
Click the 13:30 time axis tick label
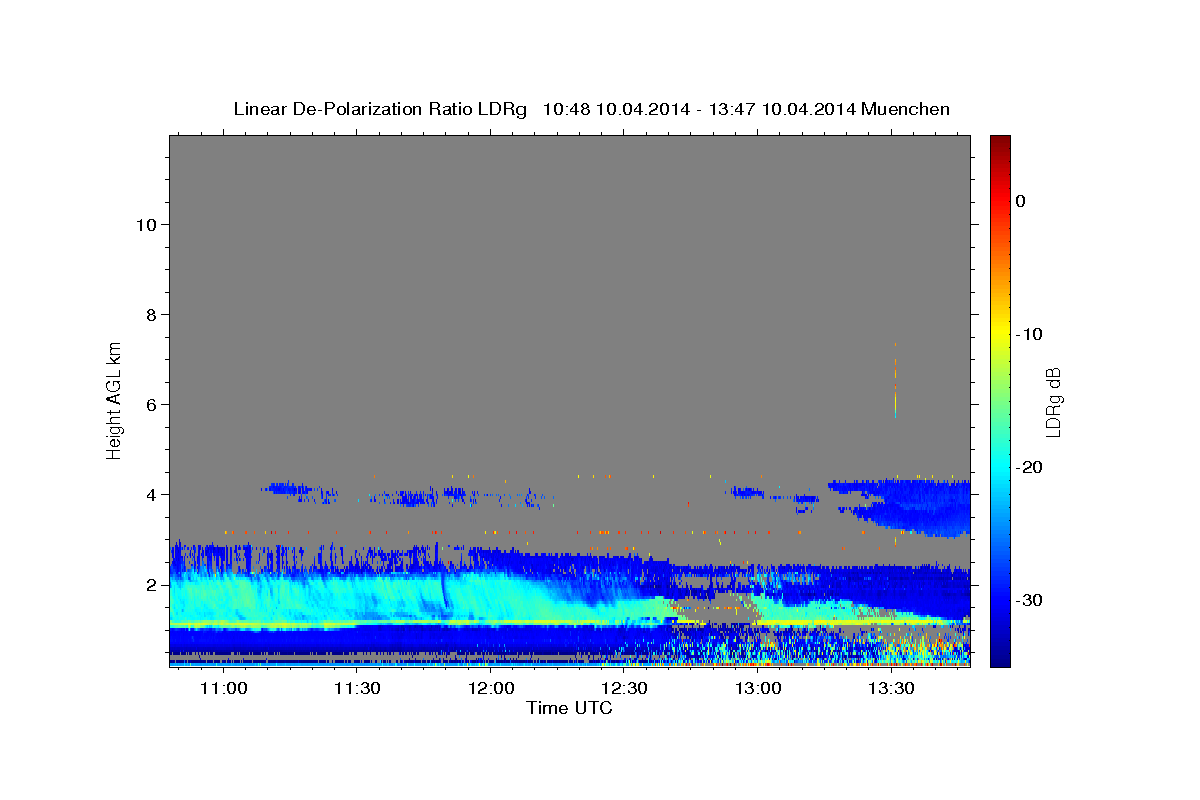(x=892, y=688)
